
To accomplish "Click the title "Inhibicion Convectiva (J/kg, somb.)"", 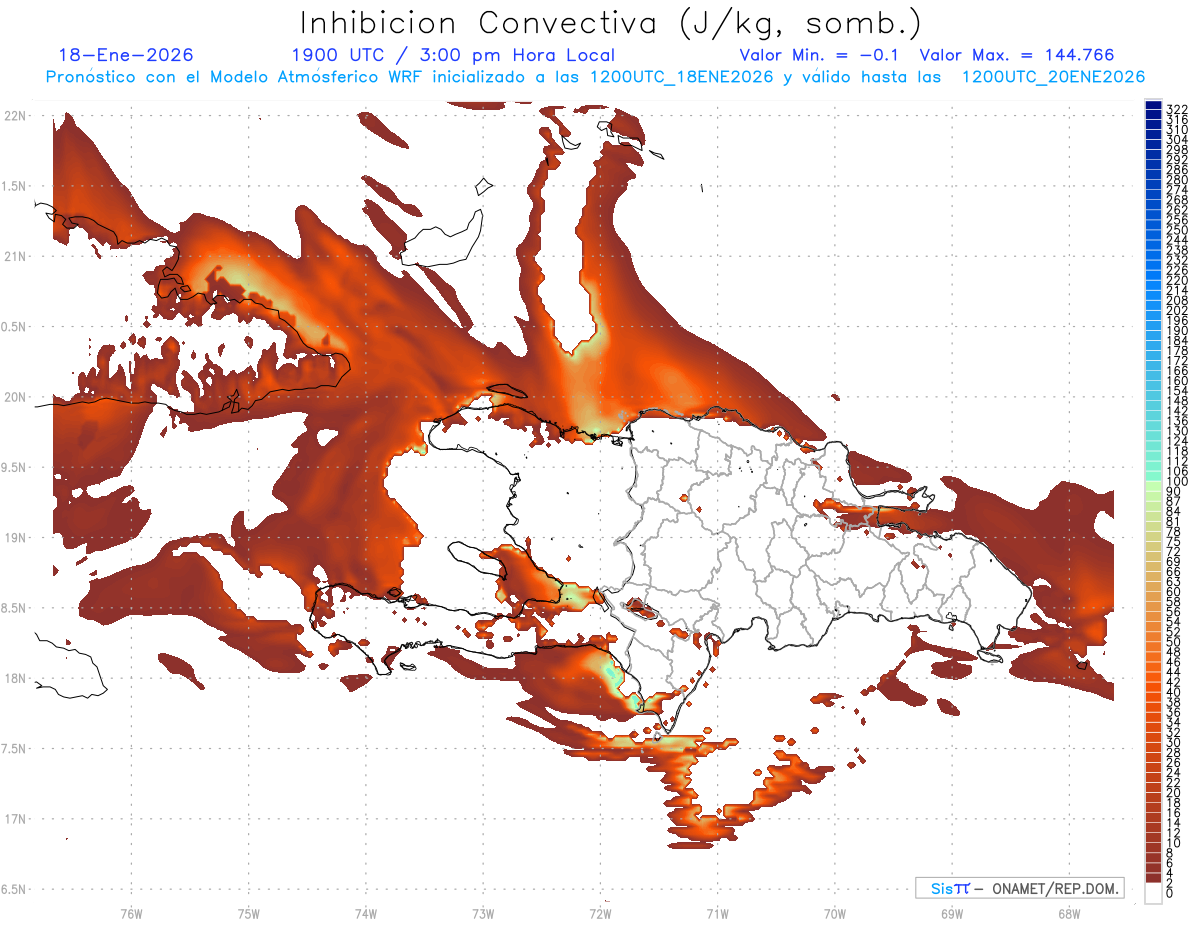I will (x=611, y=23).
